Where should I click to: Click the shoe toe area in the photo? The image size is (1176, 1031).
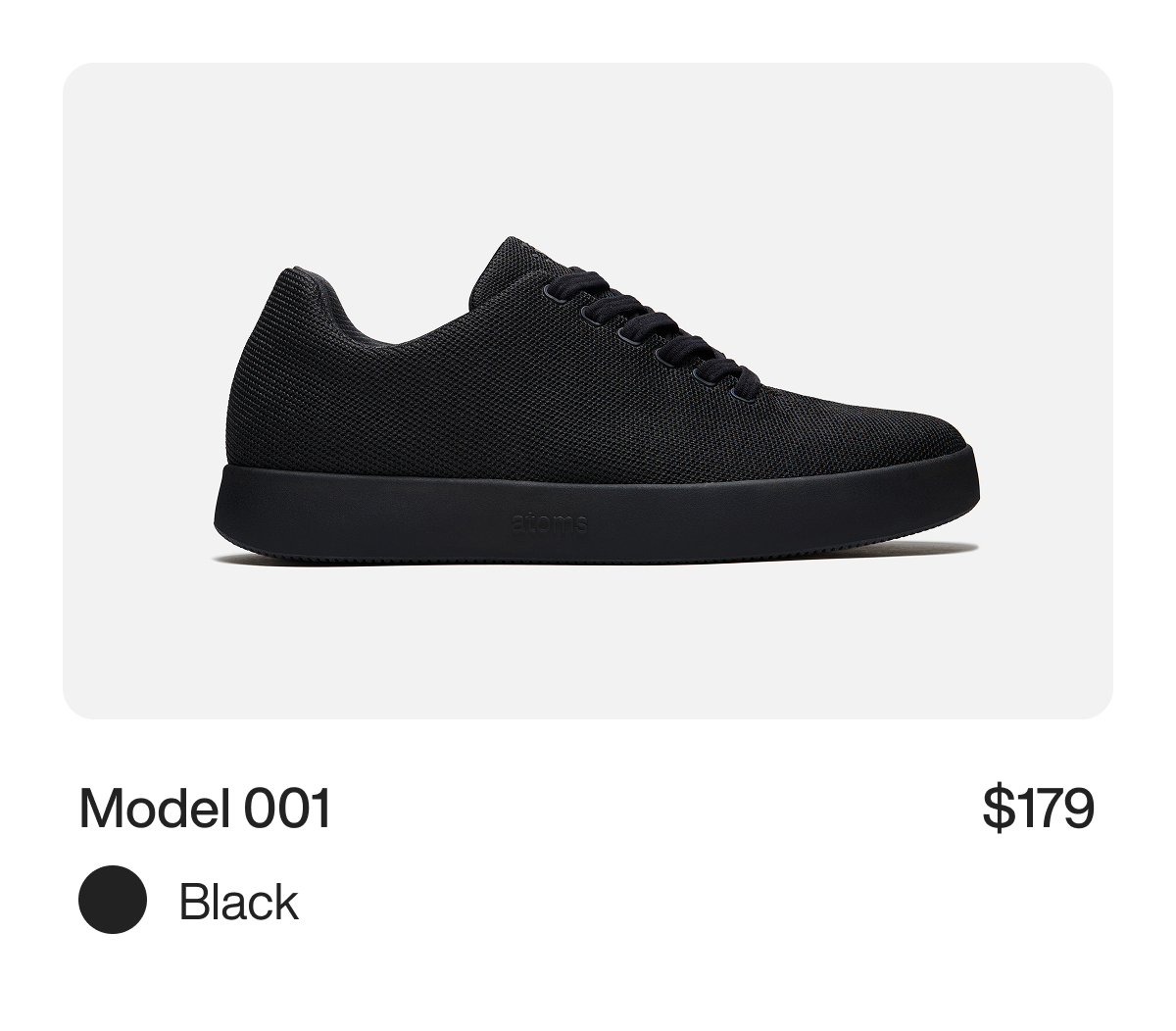(x=911, y=431)
